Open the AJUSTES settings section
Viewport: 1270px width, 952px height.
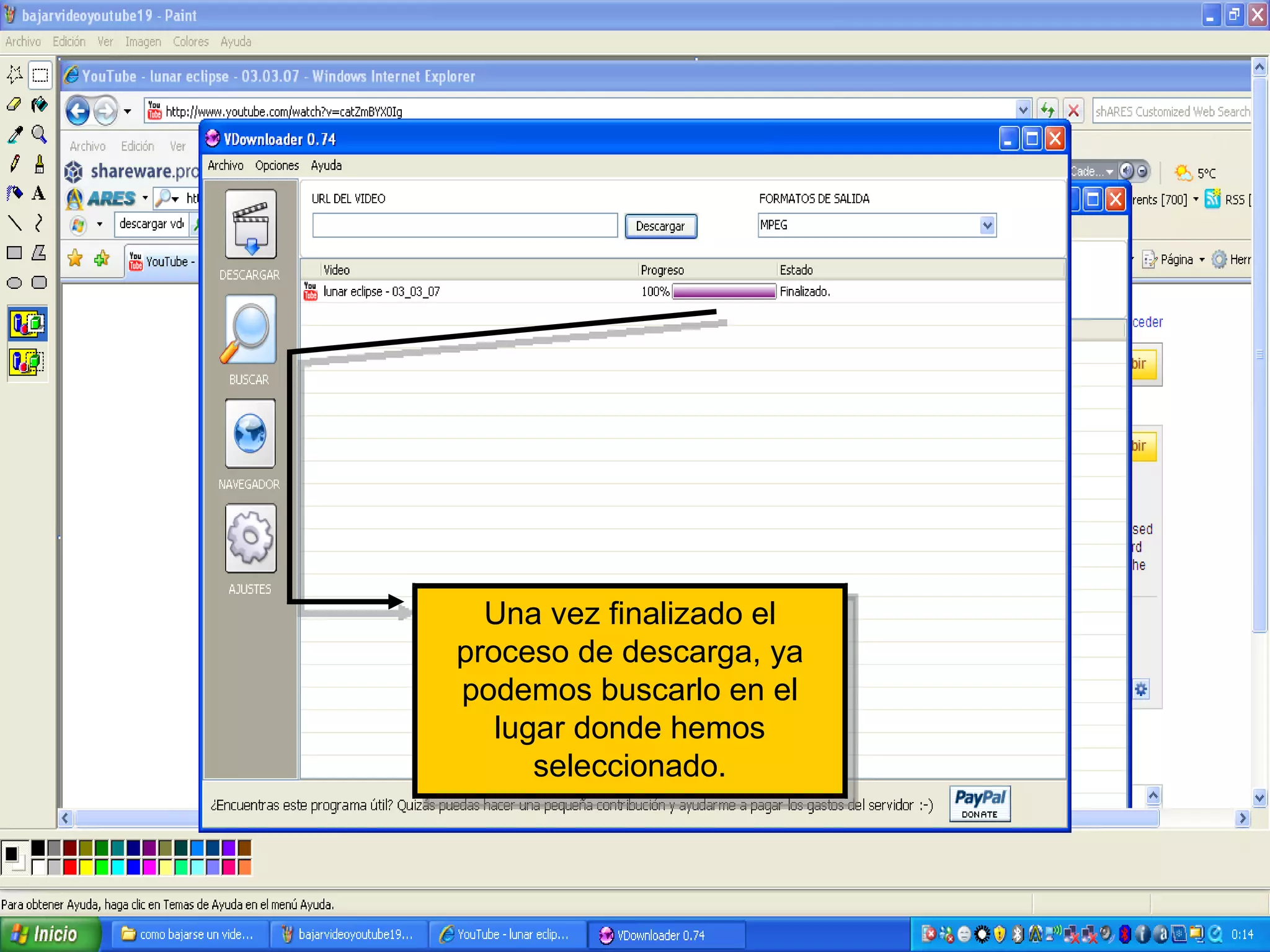251,539
